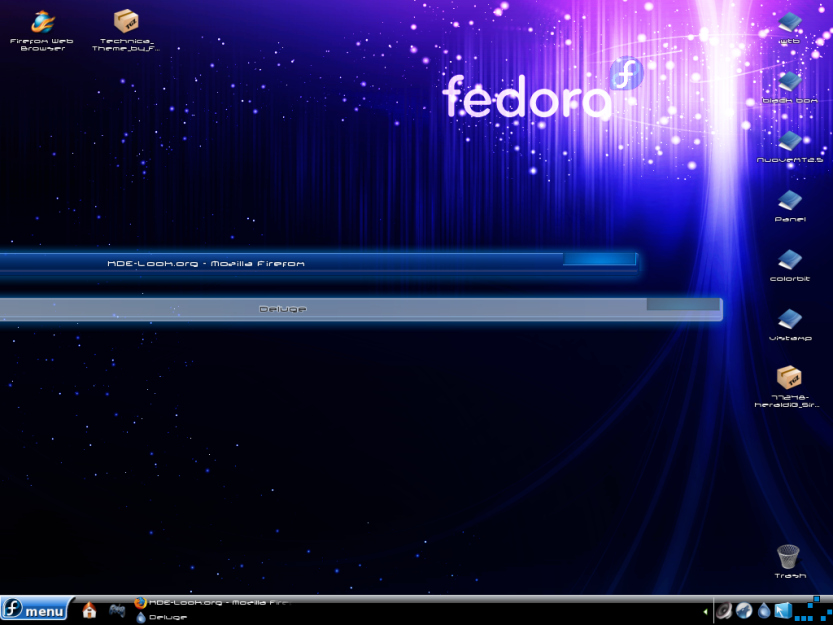Click the gamepad launcher icon in panel

[x=117, y=610]
